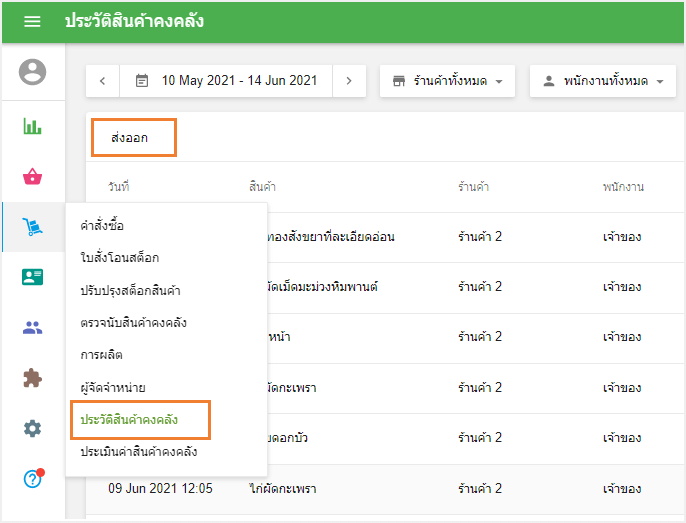Image resolution: width=686 pixels, height=523 pixels.
Task: Open the items shopping basket icon
Action: pyautogui.click(x=32, y=176)
